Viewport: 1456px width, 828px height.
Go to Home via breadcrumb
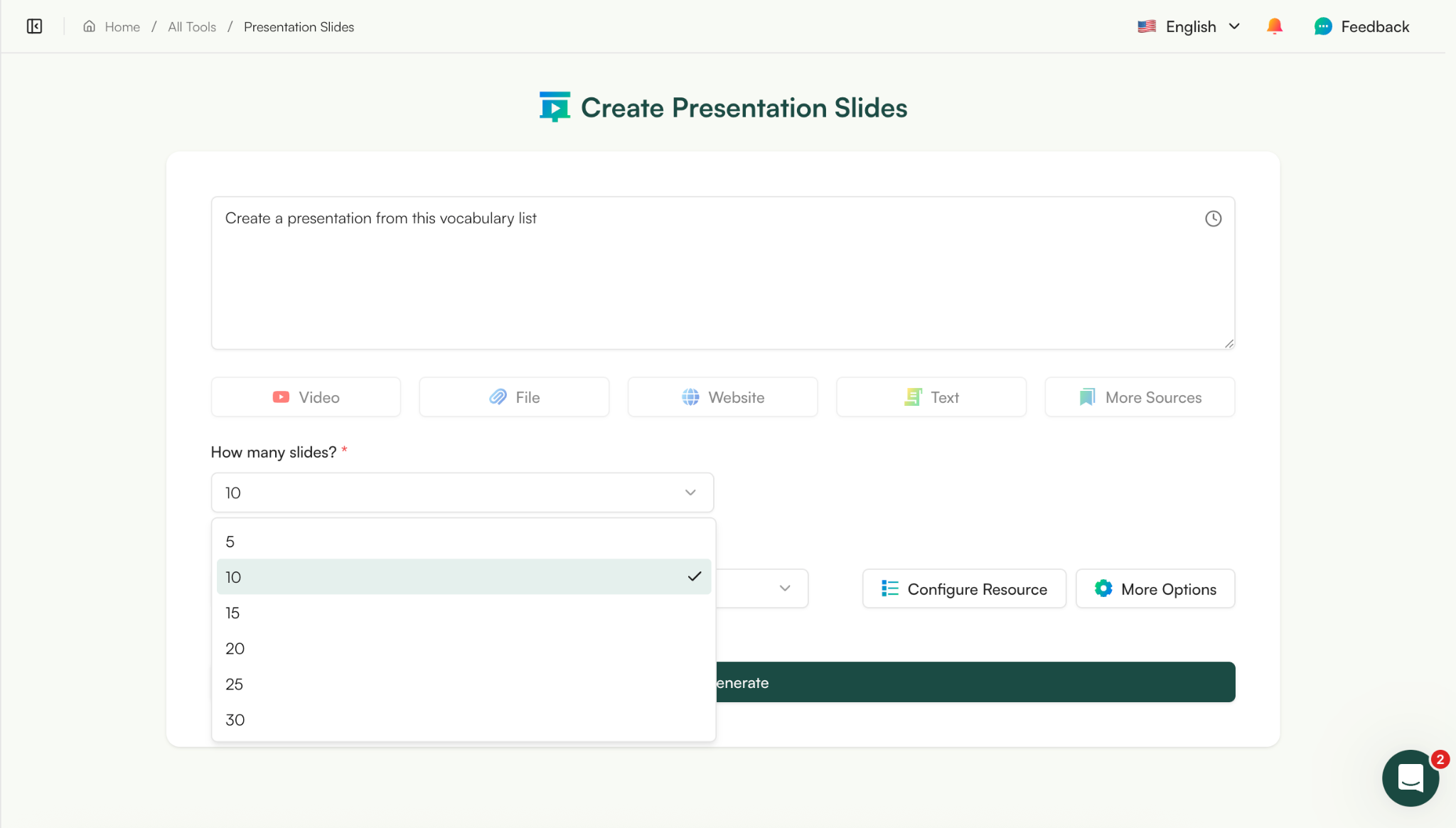click(x=121, y=26)
